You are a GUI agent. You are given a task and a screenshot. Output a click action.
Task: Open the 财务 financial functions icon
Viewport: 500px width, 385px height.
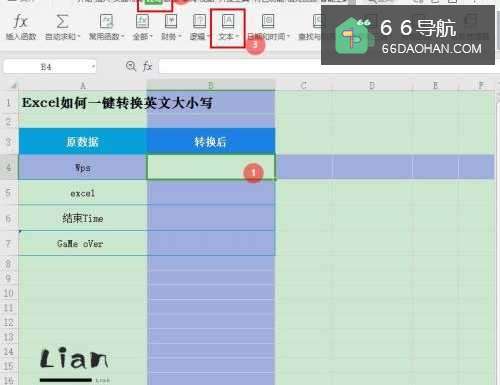(x=171, y=22)
